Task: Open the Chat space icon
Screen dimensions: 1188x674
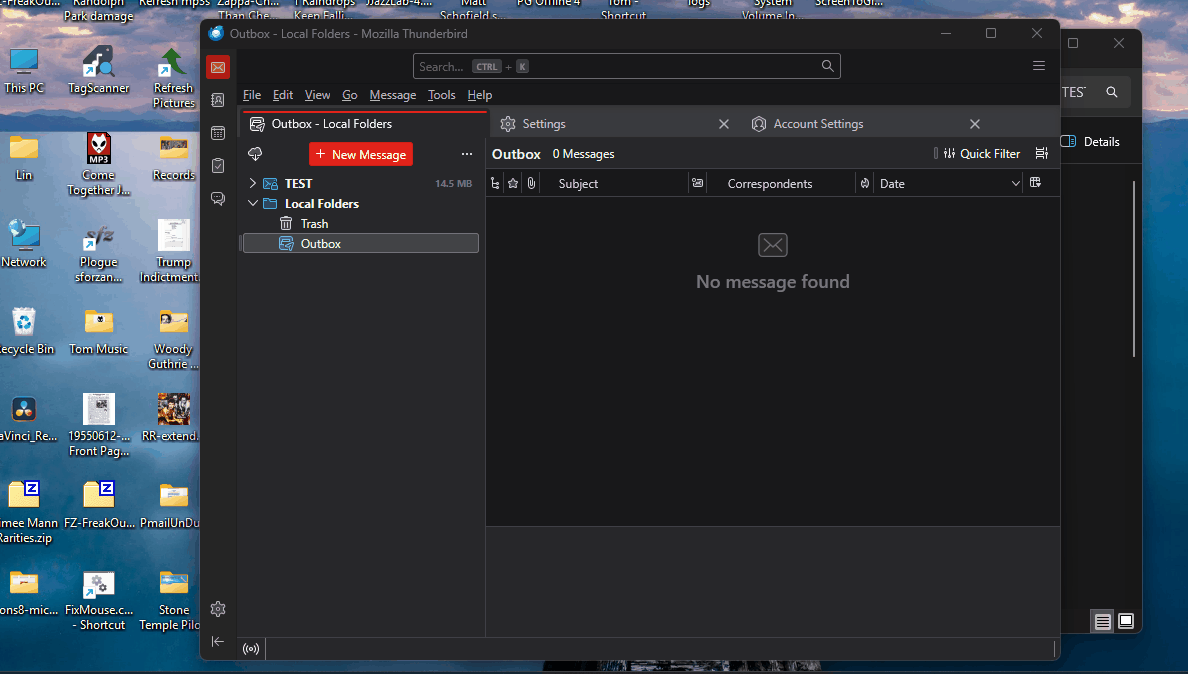Action: point(218,199)
